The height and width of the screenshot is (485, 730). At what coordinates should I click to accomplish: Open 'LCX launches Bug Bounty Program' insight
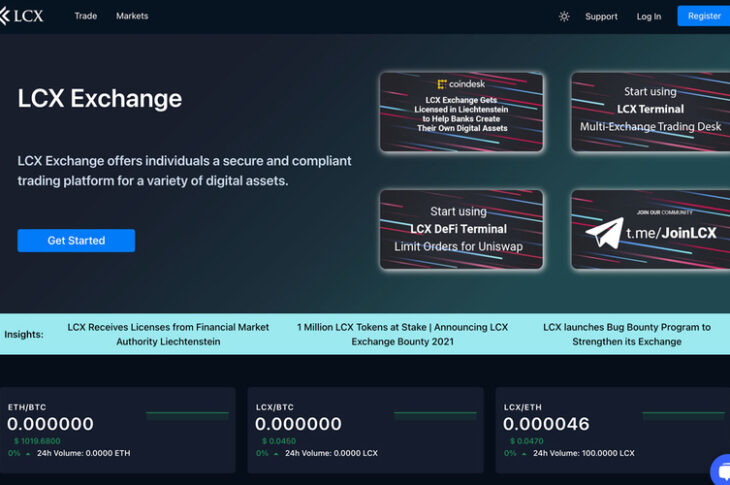coord(627,334)
